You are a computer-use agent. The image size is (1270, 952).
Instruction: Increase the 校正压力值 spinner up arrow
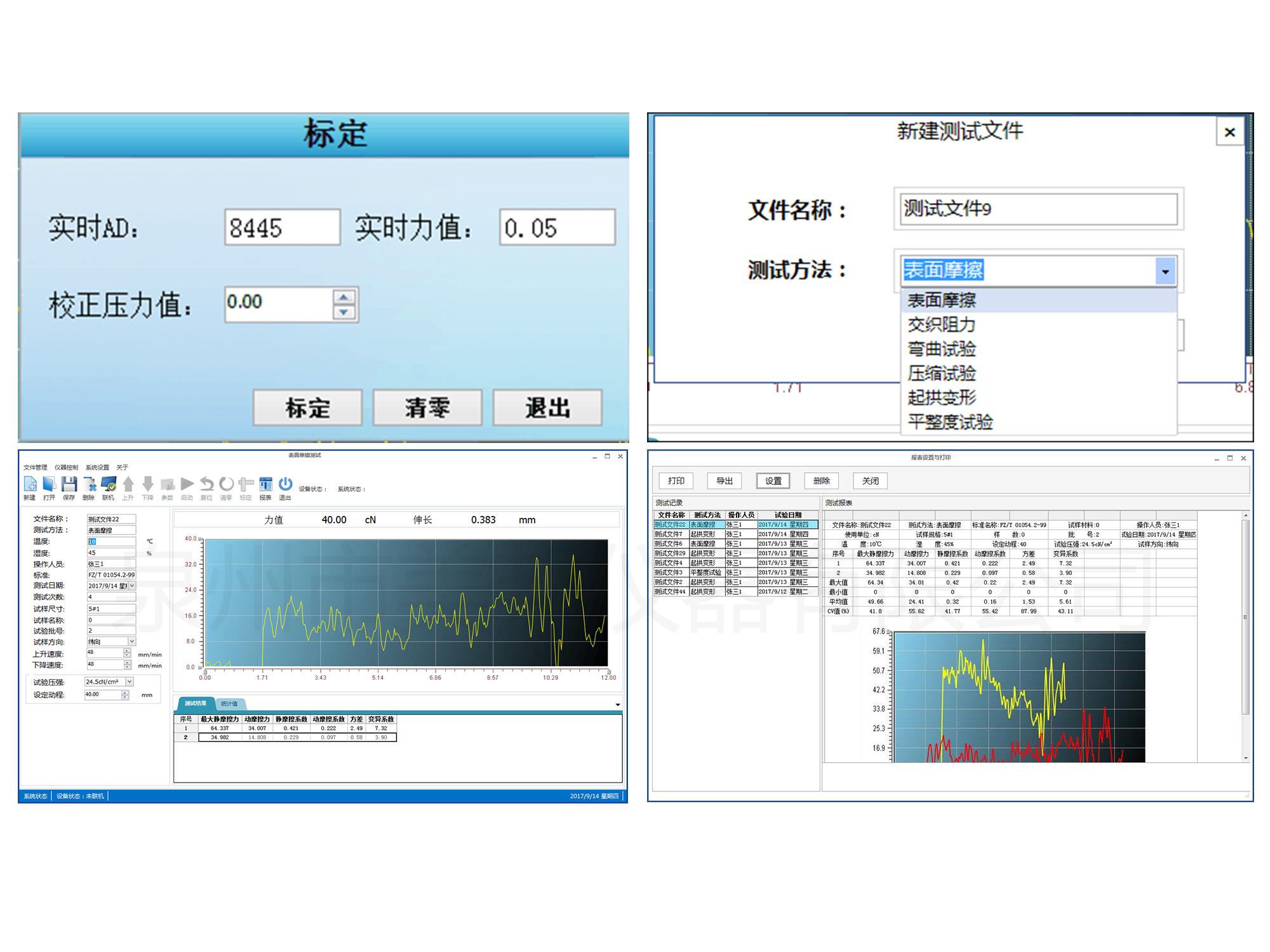coord(344,297)
